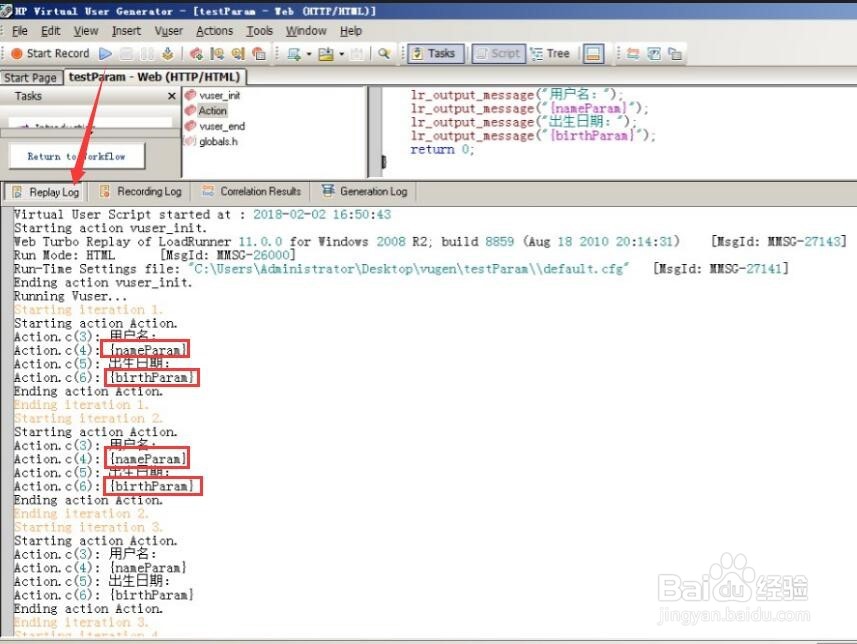Open the Actions menu

[x=214, y=31]
